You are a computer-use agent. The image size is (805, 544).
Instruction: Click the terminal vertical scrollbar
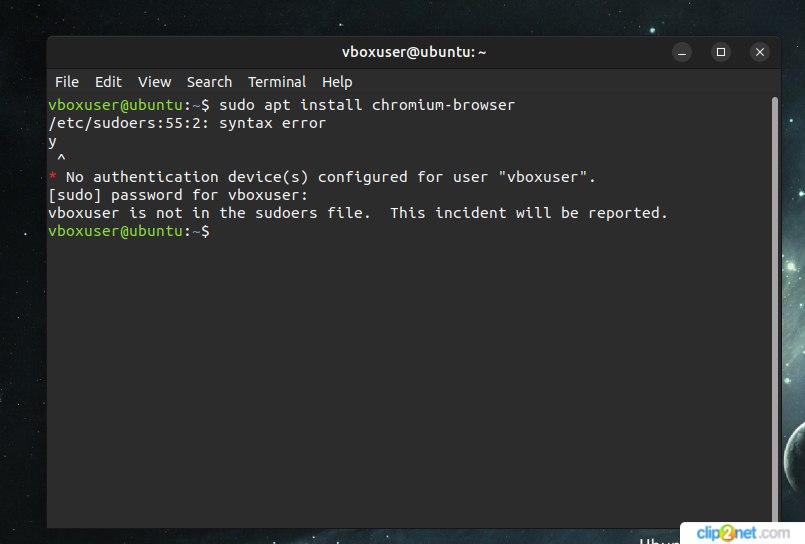point(775,310)
